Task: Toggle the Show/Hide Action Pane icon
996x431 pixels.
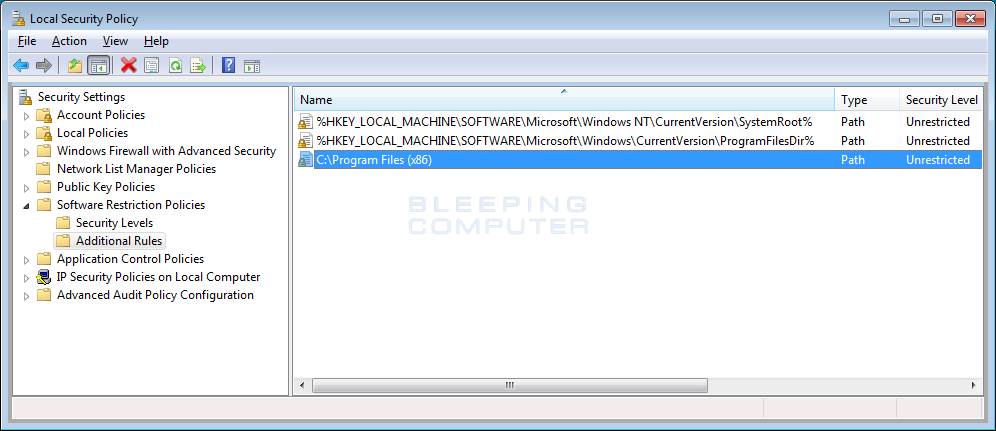Action: click(x=252, y=66)
